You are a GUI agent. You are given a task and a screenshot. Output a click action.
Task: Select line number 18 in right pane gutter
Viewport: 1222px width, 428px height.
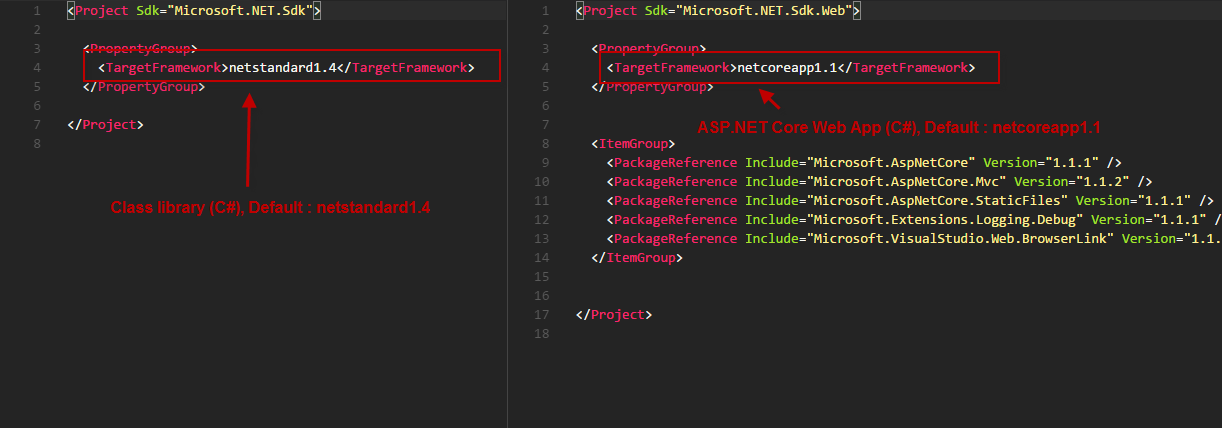pos(542,334)
